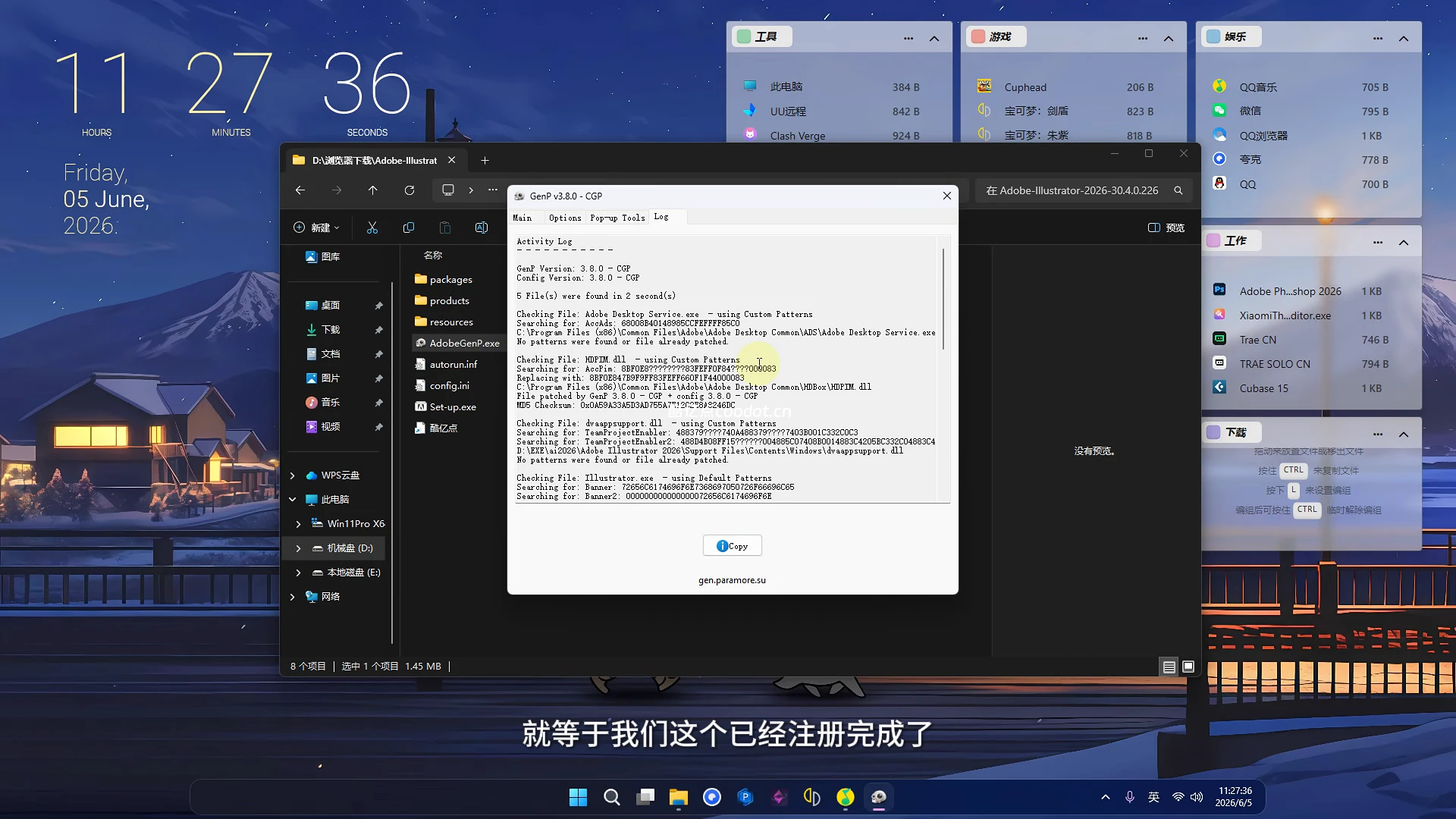
Task: Open the gen.paramore.su link
Action: [x=732, y=580]
